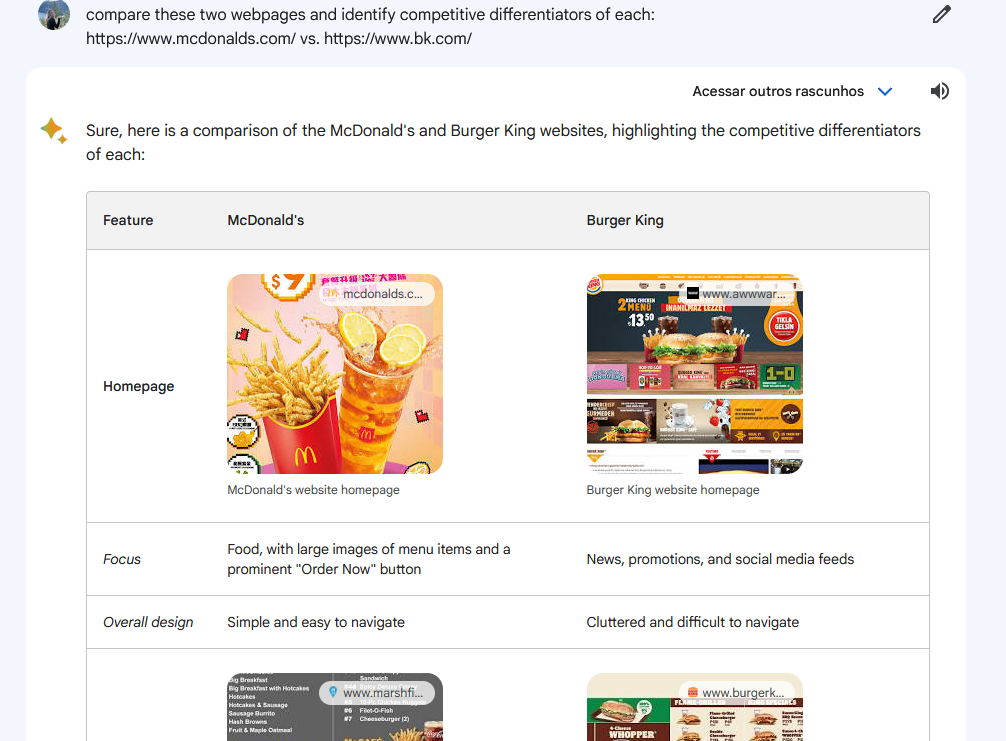
Task: Open the McDonald's menu board image
Action: click(x=335, y=707)
